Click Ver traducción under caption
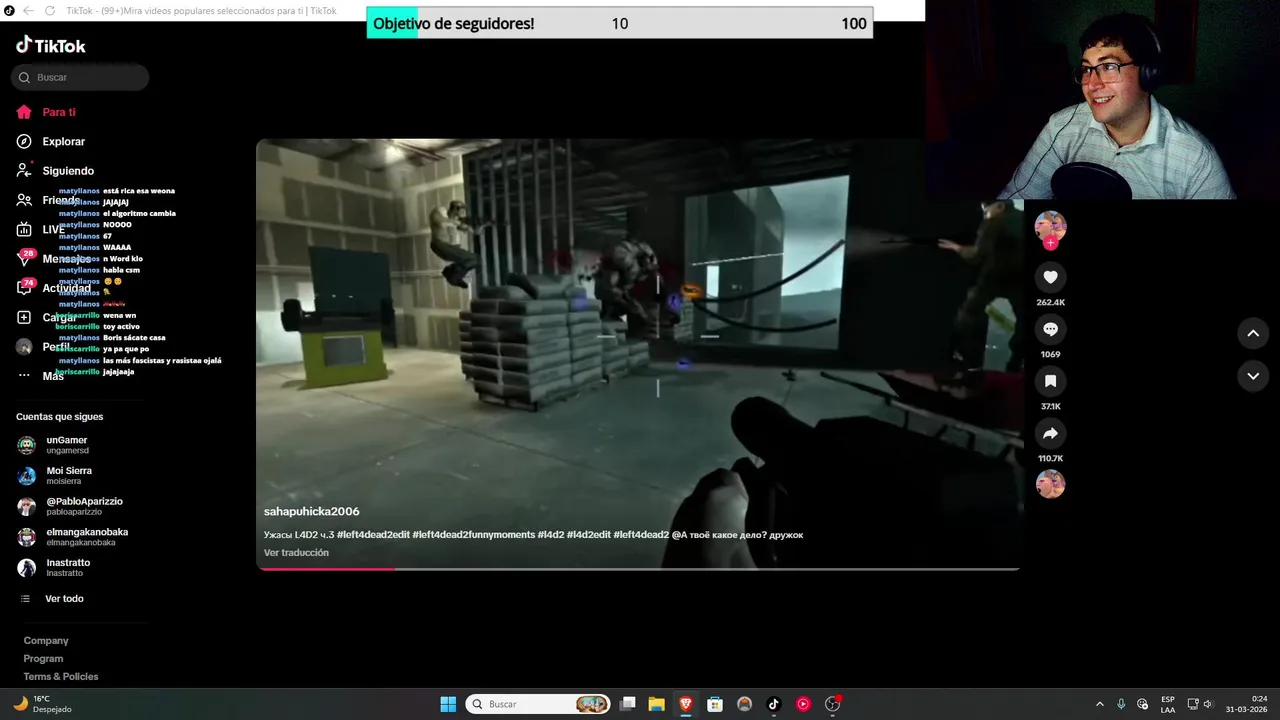Screen dimensions: 1280x720 [x=296, y=552]
